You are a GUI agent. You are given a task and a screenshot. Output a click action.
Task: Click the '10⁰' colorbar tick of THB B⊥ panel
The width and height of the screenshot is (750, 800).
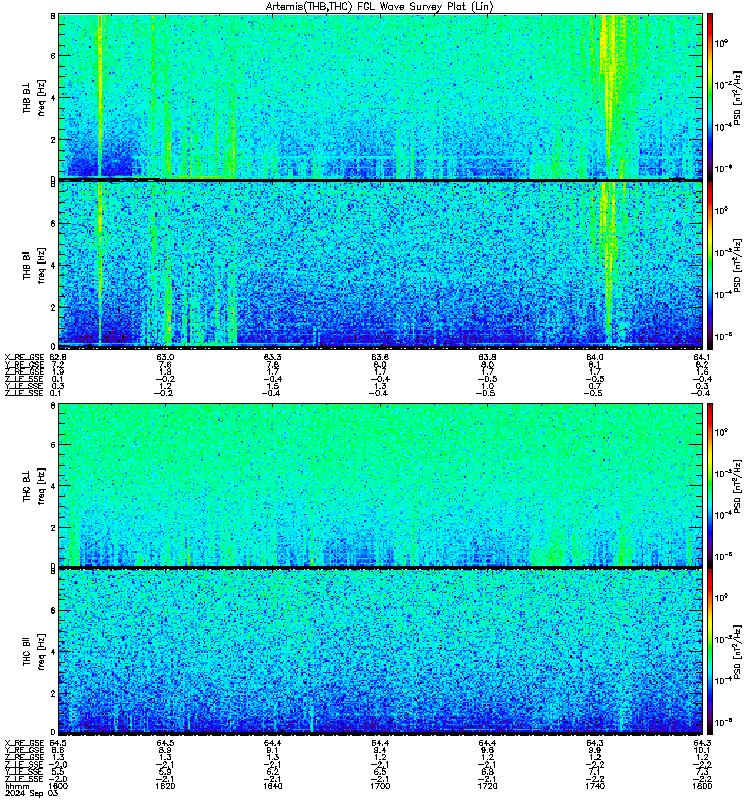(x=721, y=43)
